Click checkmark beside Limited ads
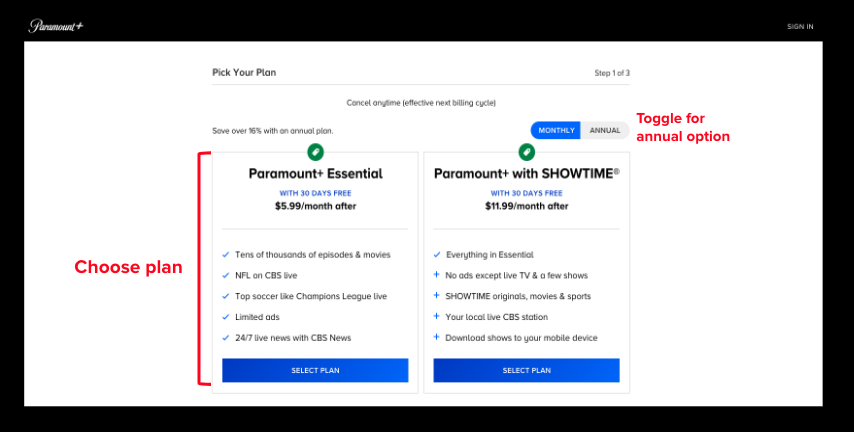Viewport: 854px width, 432px height. pyautogui.click(x=226, y=317)
